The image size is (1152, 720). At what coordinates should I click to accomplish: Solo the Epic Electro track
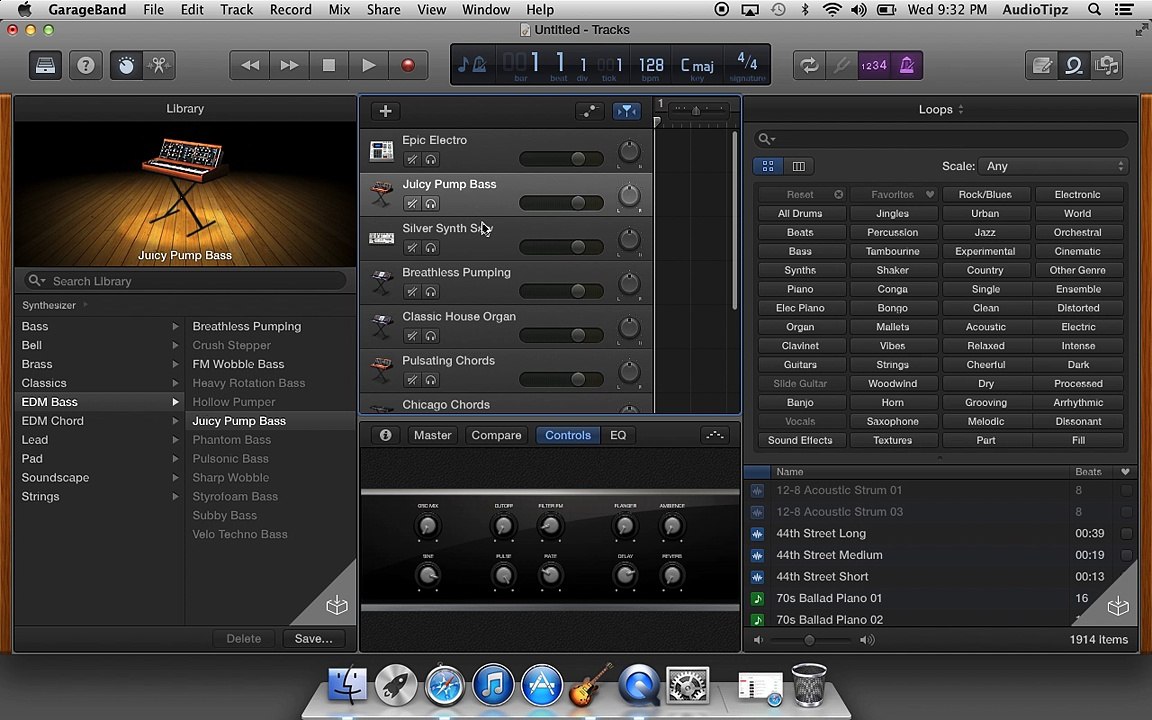point(431,159)
